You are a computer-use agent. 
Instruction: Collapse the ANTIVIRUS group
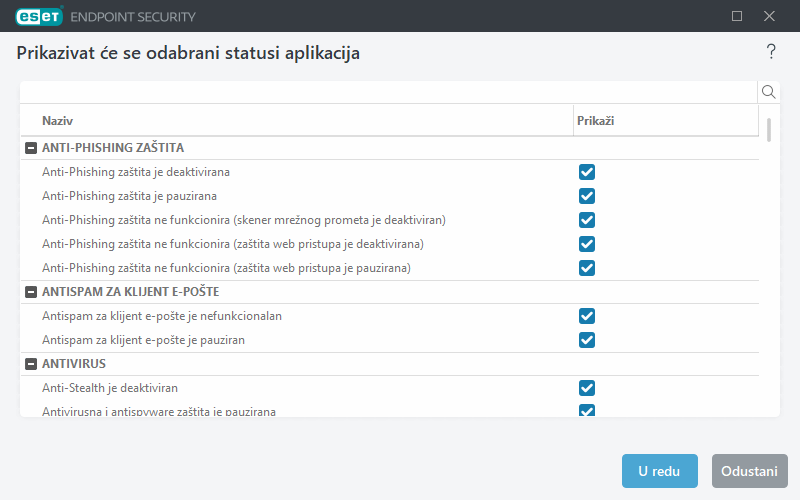31,364
